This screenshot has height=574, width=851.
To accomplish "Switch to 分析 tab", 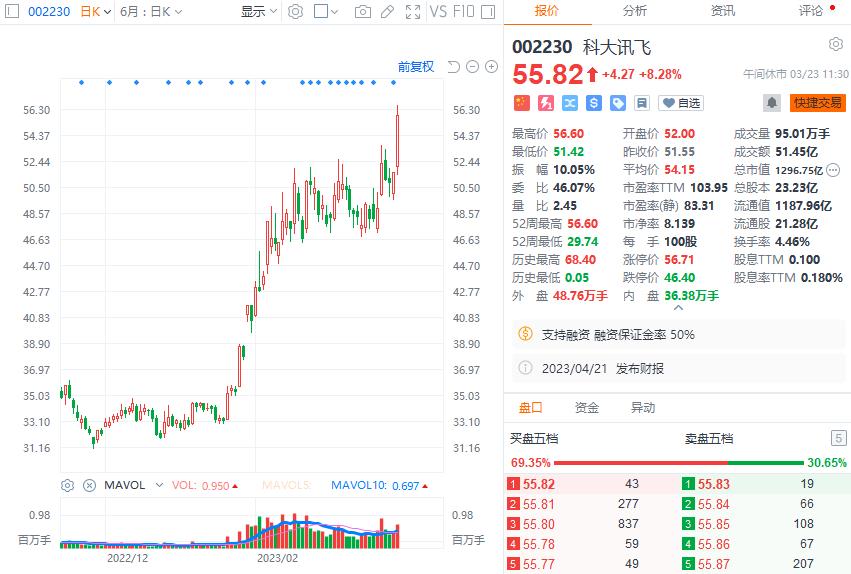I will (635, 11).
